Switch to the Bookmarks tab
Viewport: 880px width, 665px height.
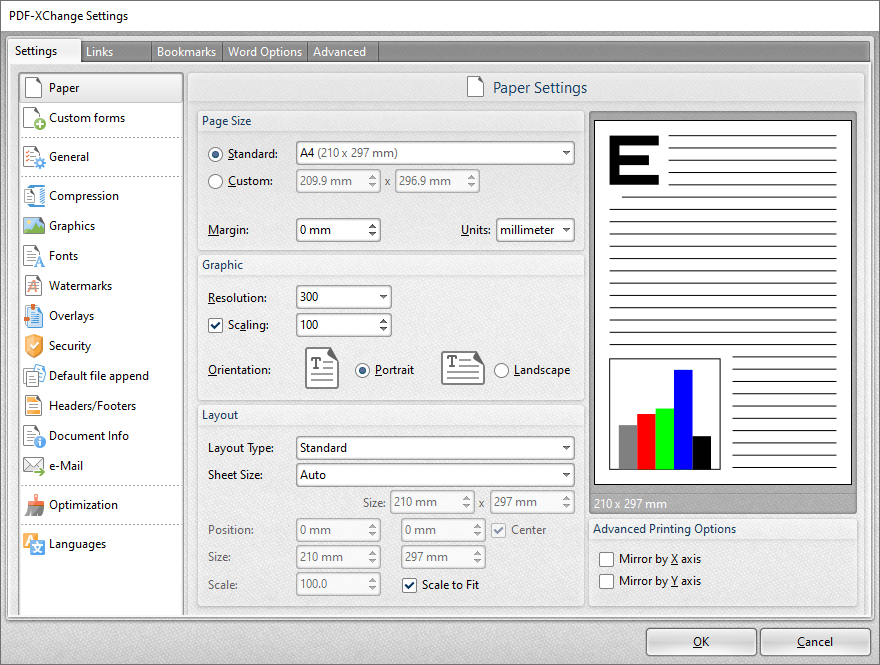click(187, 51)
